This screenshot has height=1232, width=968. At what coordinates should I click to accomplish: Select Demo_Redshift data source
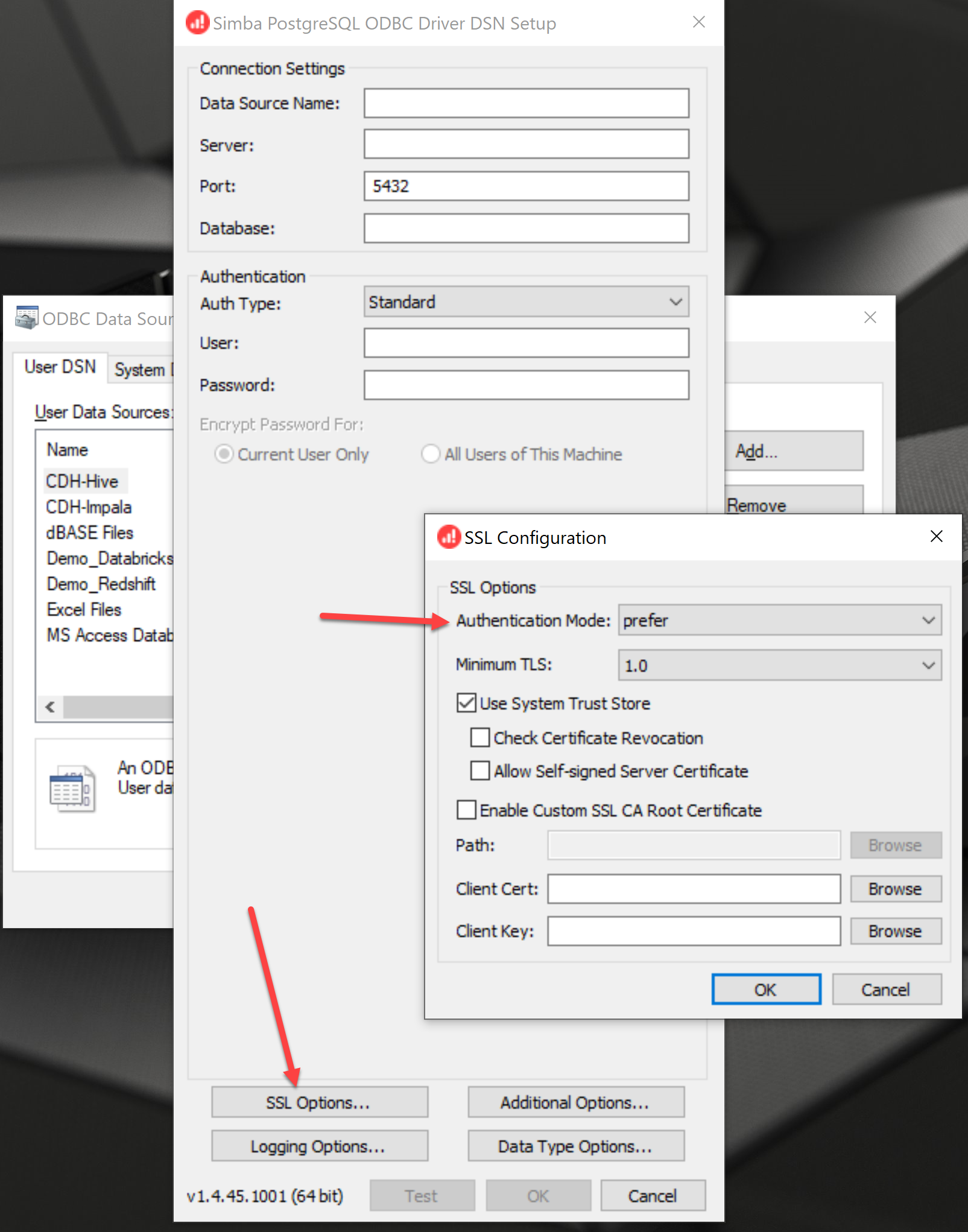(x=101, y=584)
